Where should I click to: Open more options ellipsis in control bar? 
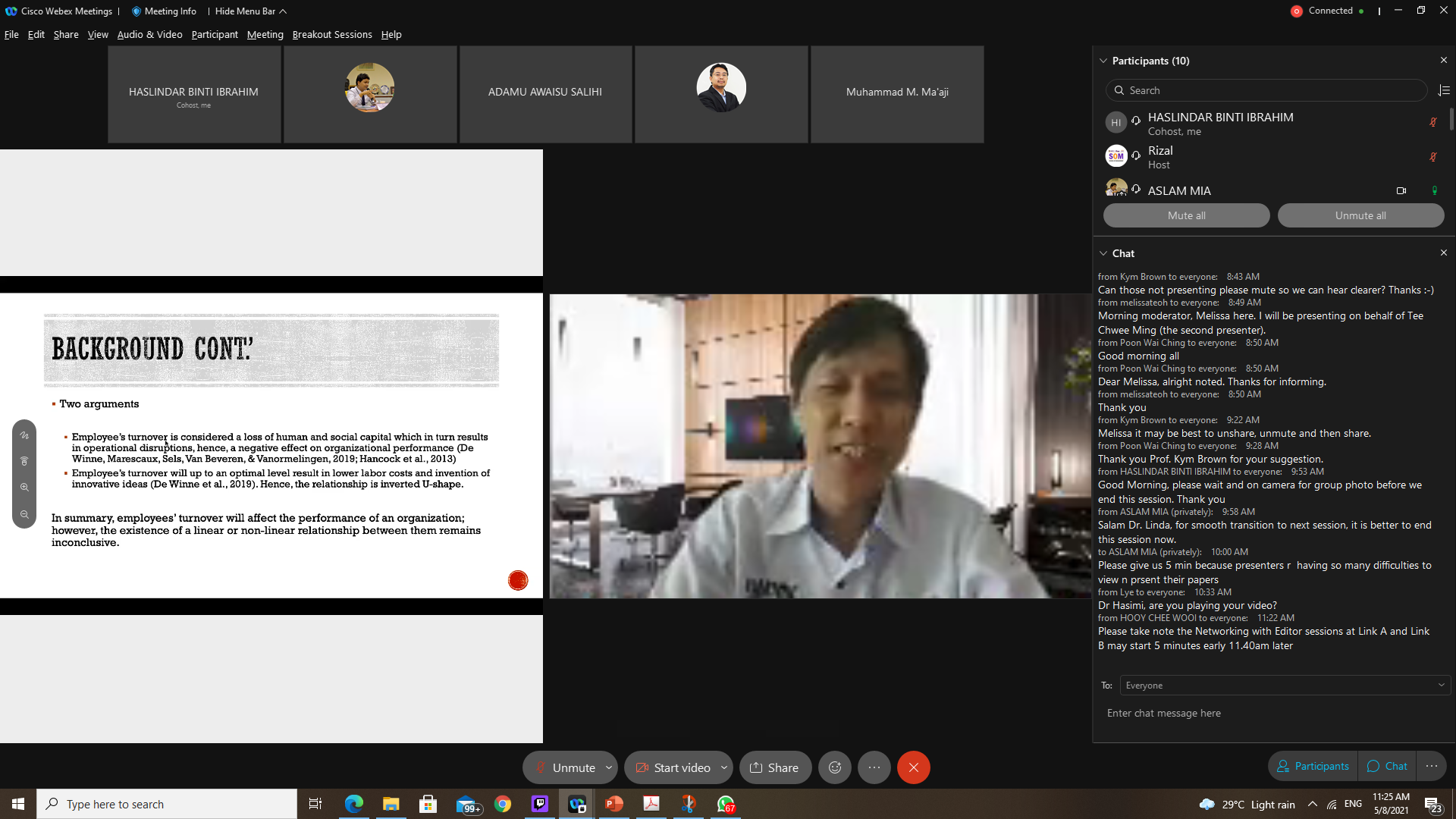tap(874, 767)
